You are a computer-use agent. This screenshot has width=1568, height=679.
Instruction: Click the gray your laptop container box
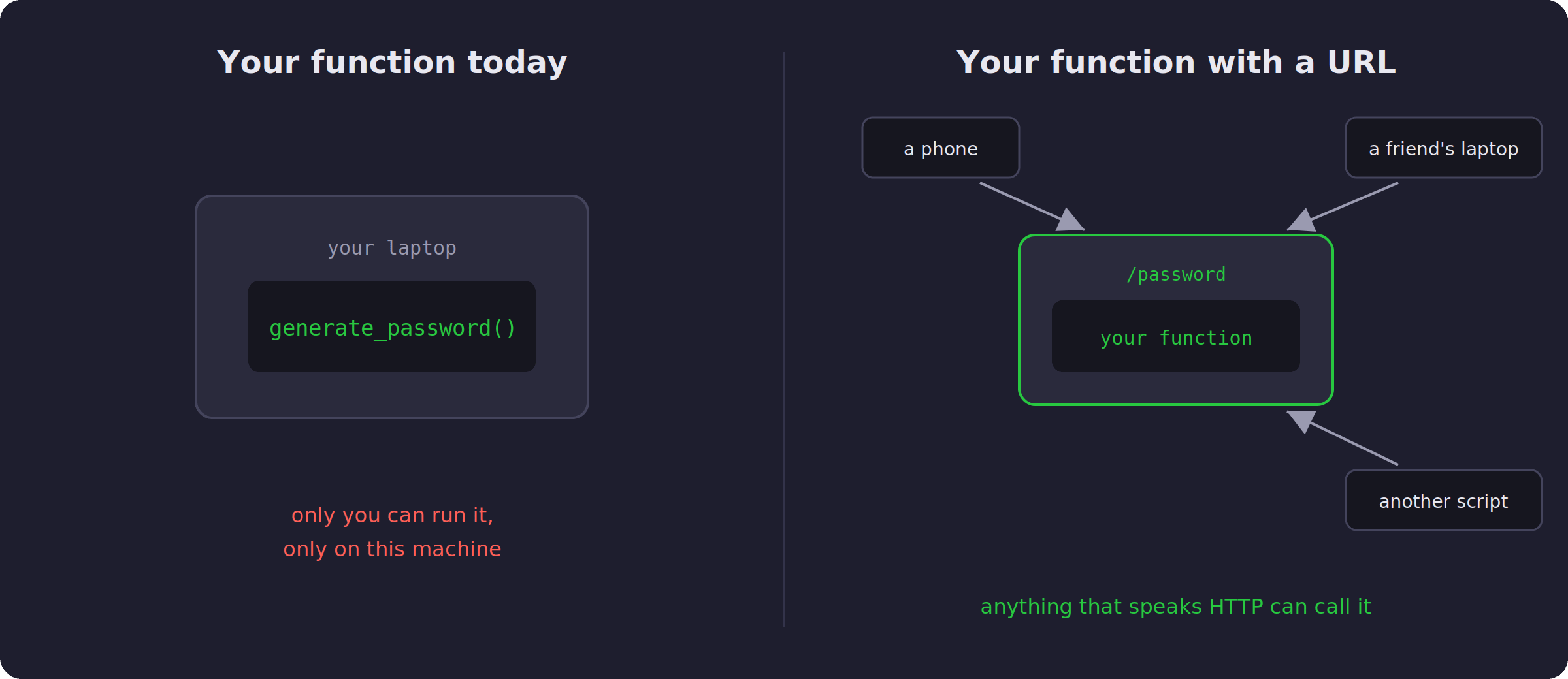tap(392, 307)
